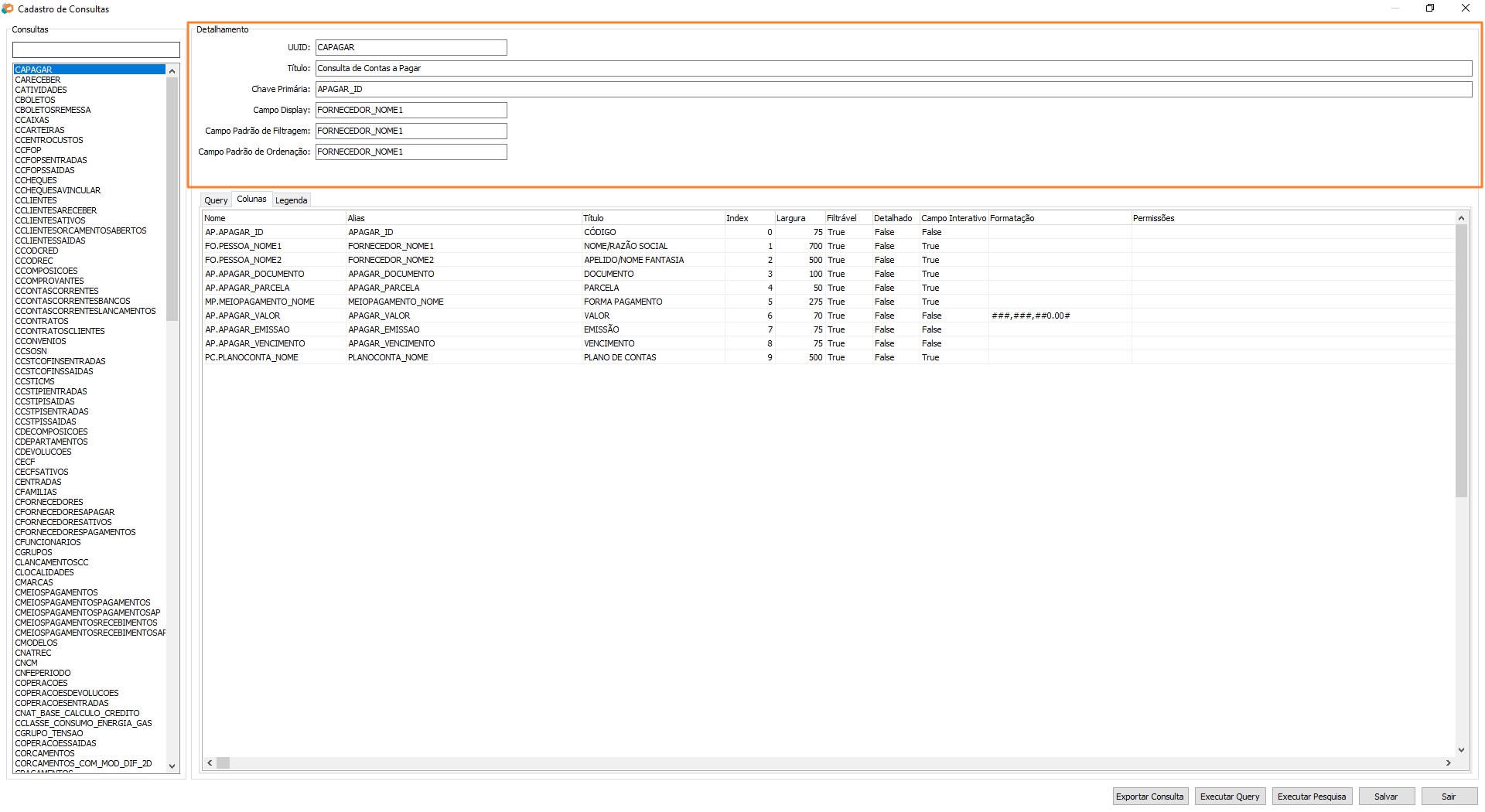Select CCLIENTES query in the list
Image resolution: width=1485 pixels, height=812 pixels.
[36, 200]
